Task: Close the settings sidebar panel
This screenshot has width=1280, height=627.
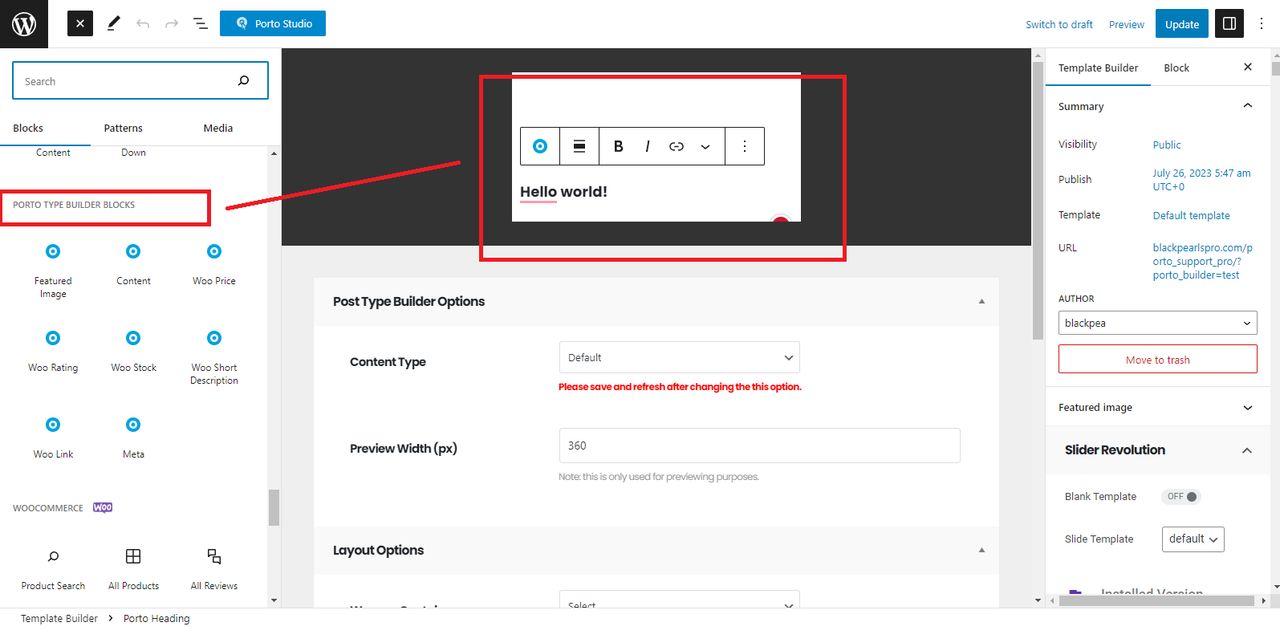Action: click(1247, 67)
